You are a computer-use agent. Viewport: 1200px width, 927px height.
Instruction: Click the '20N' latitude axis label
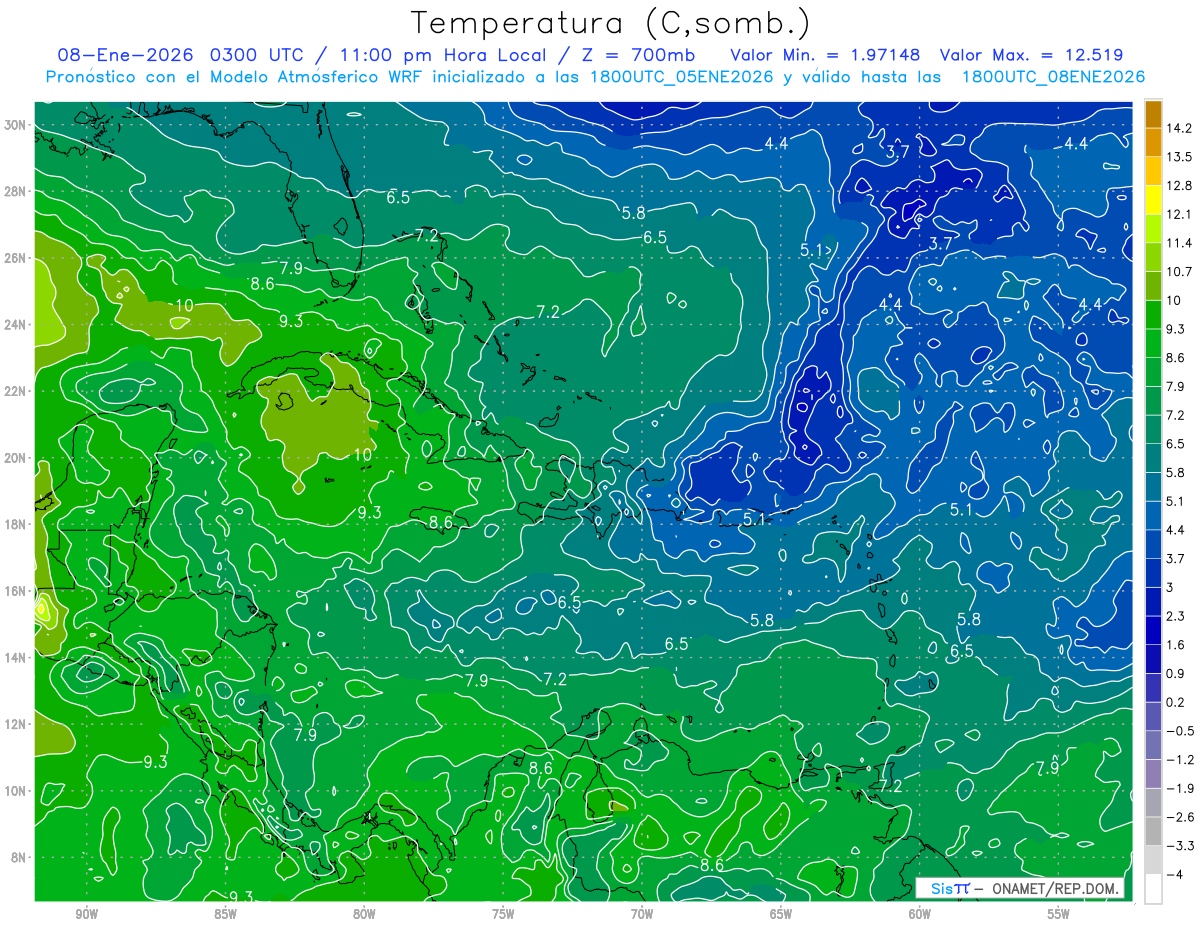click(17, 458)
